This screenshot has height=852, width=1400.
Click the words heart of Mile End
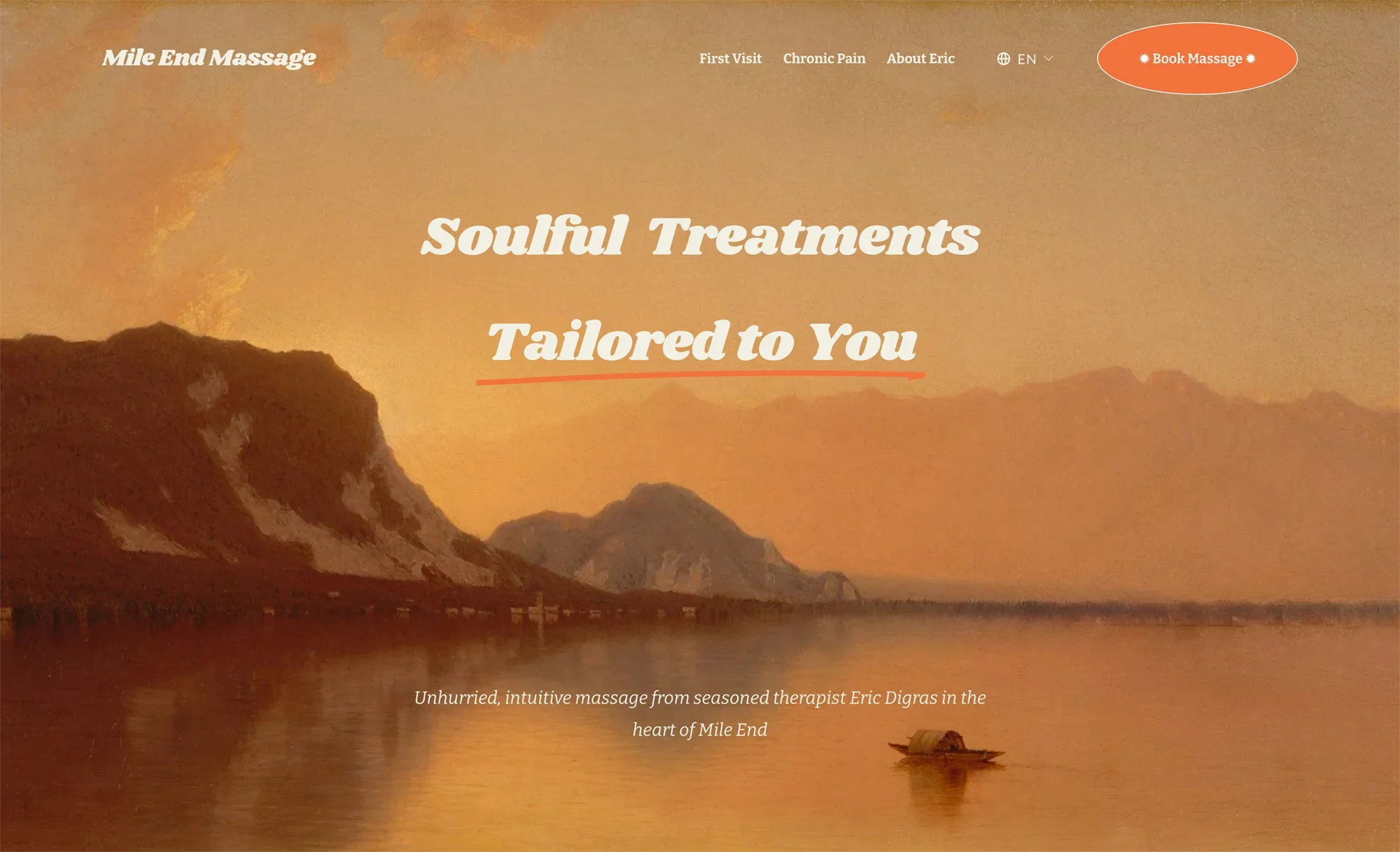click(x=700, y=729)
